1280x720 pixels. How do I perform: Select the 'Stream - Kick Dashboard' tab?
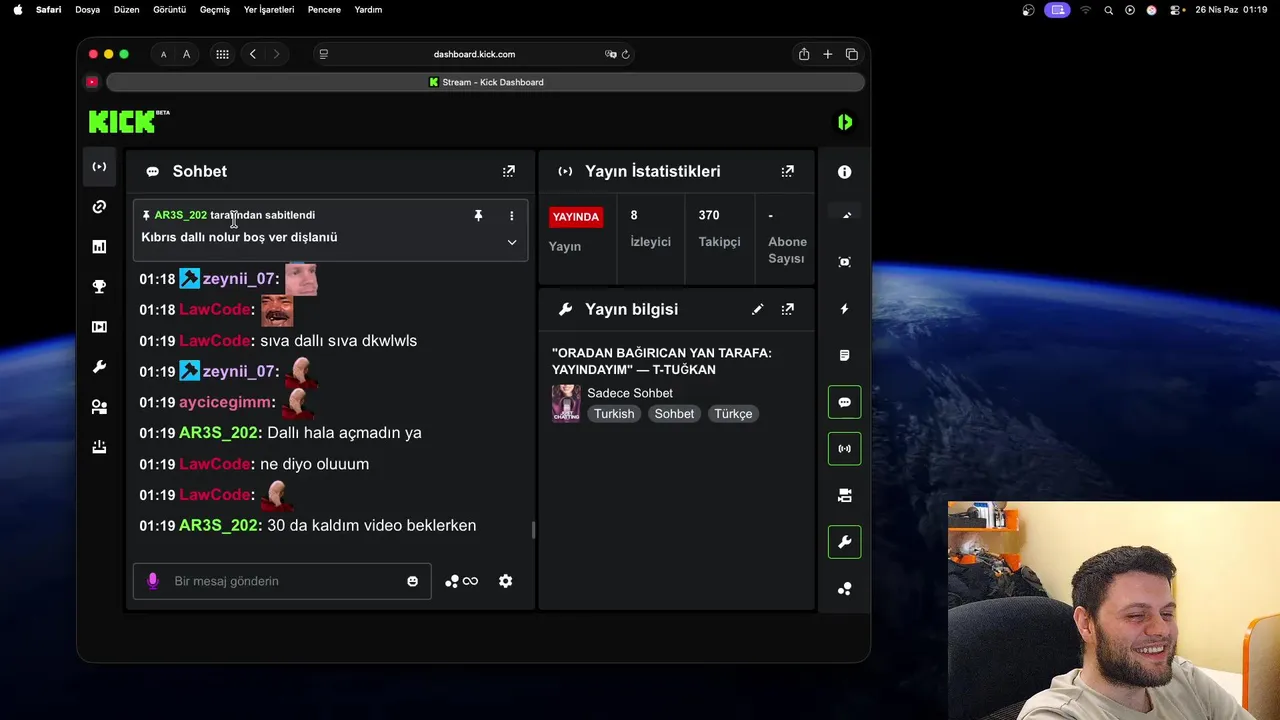486,82
